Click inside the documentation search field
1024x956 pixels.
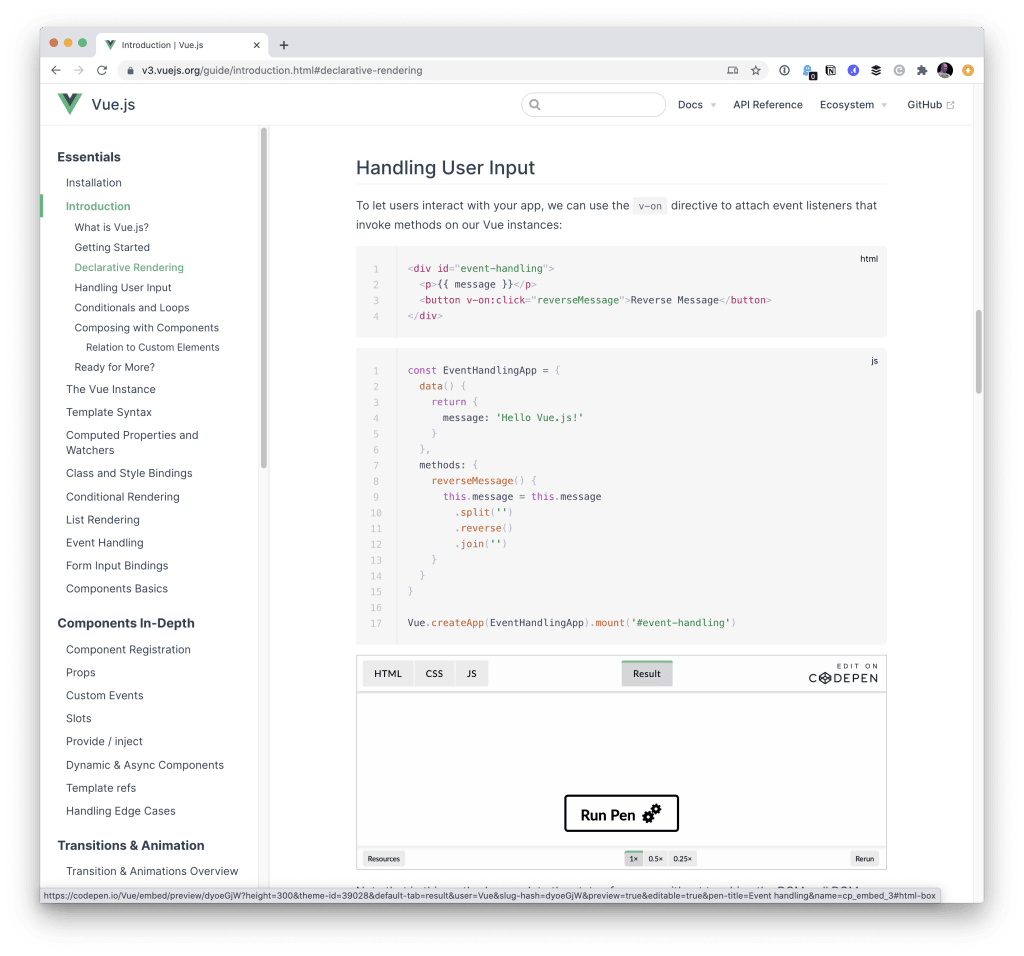595,104
